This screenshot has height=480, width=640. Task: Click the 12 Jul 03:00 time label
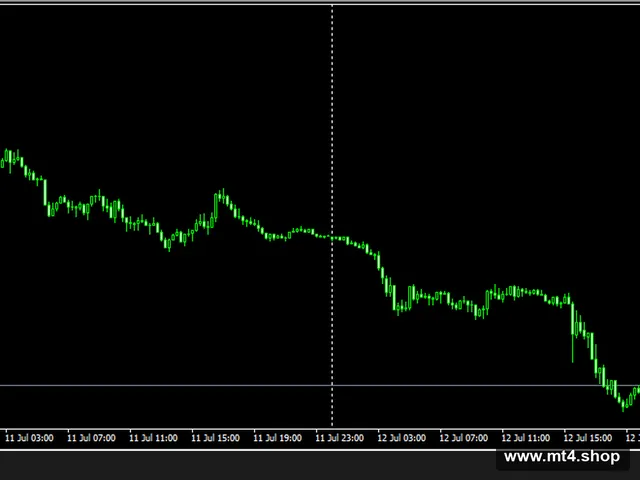pos(401,438)
